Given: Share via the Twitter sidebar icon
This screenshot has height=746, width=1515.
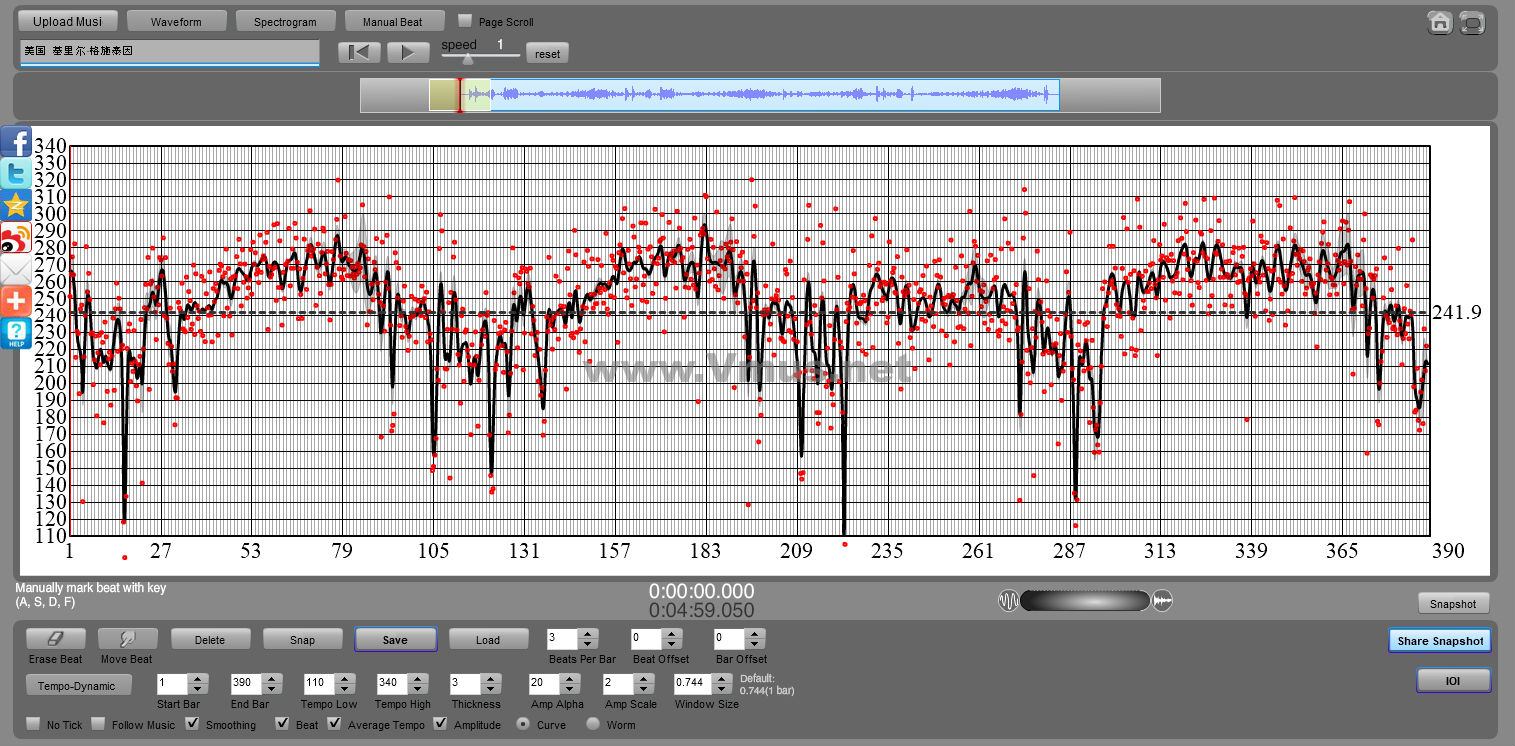Looking at the screenshot, I should click(x=15, y=174).
